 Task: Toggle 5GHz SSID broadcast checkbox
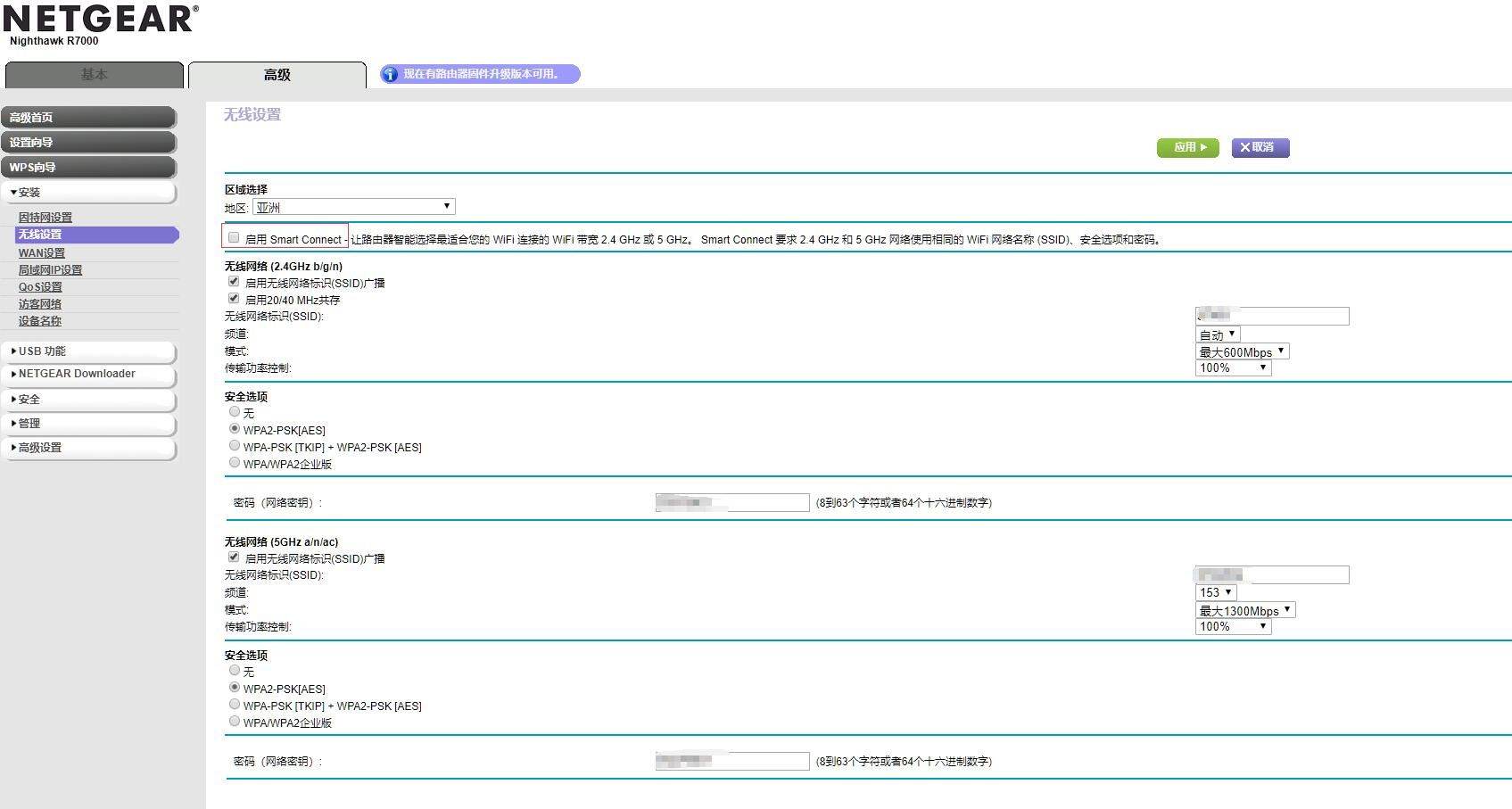pyautogui.click(x=234, y=557)
